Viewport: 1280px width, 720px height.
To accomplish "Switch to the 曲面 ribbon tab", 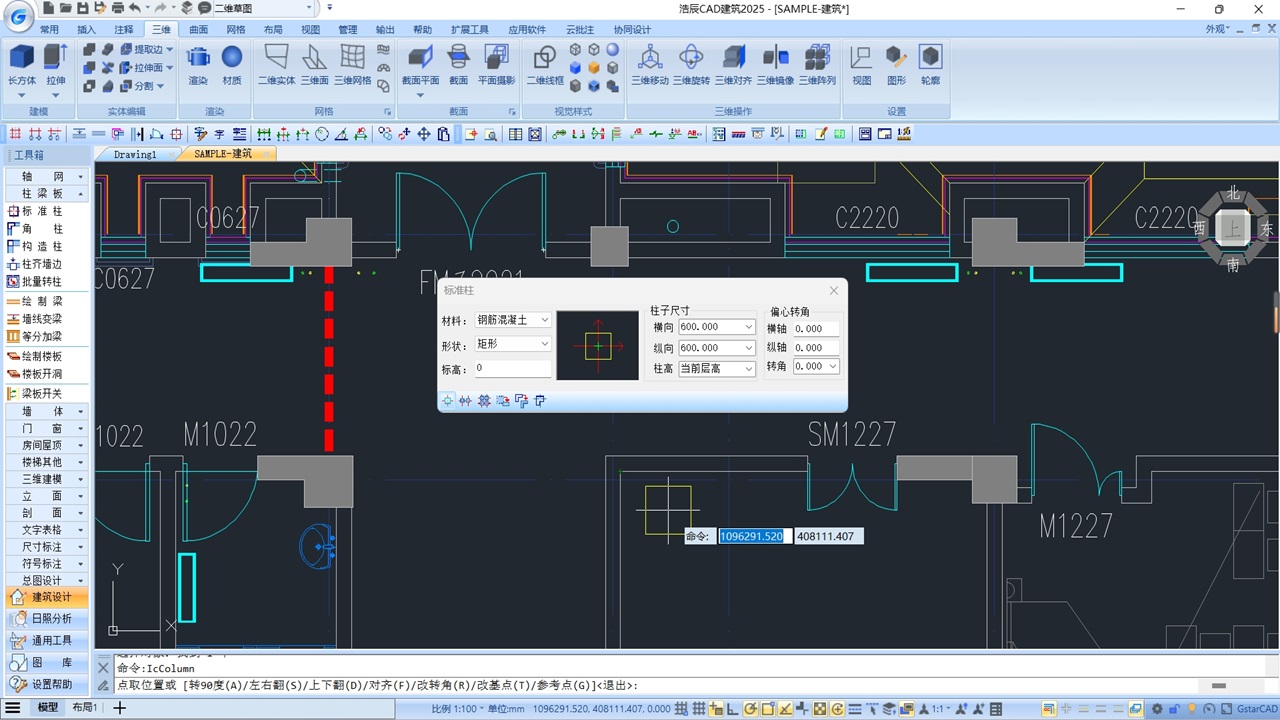I will point(198,30).
